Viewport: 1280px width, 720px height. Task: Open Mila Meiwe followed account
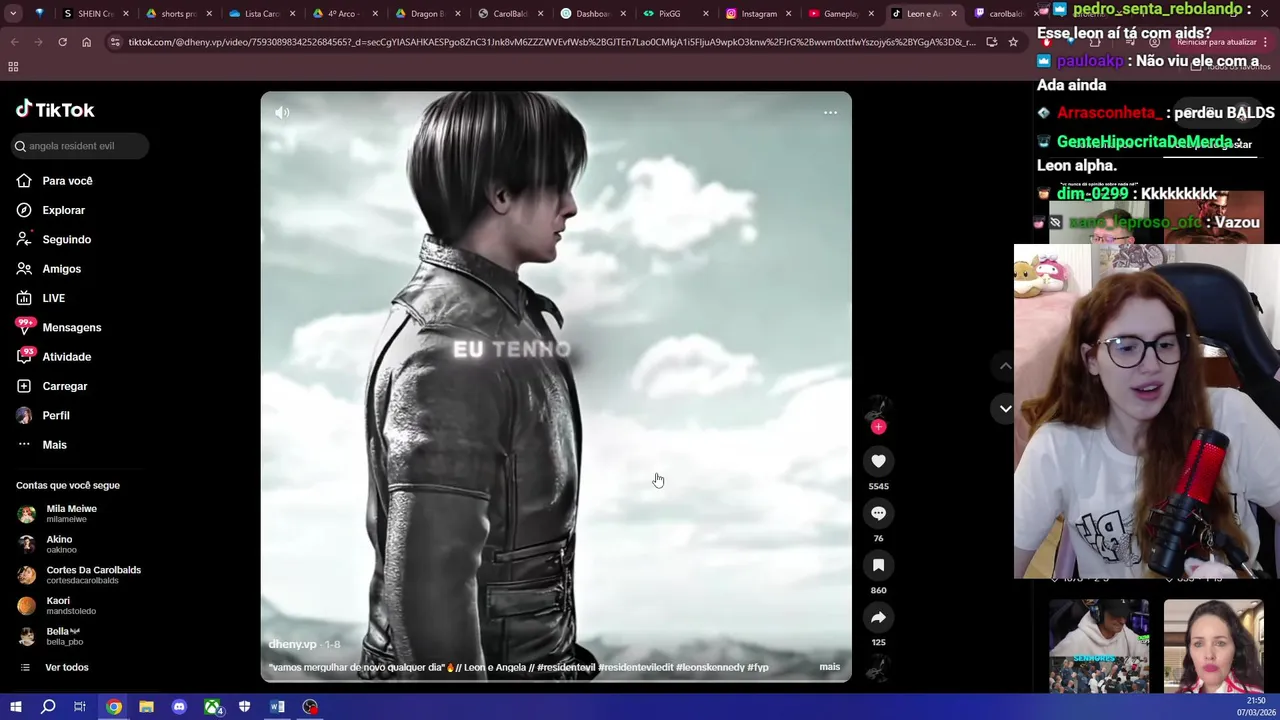(x=70, y=514)
